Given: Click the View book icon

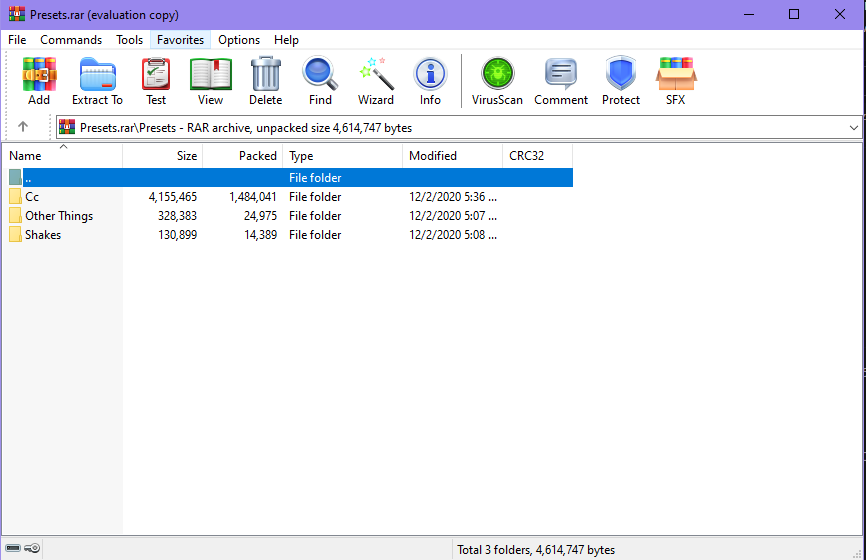Looking at the screenshot, I should pyautogui.click(x=210, y=74).
